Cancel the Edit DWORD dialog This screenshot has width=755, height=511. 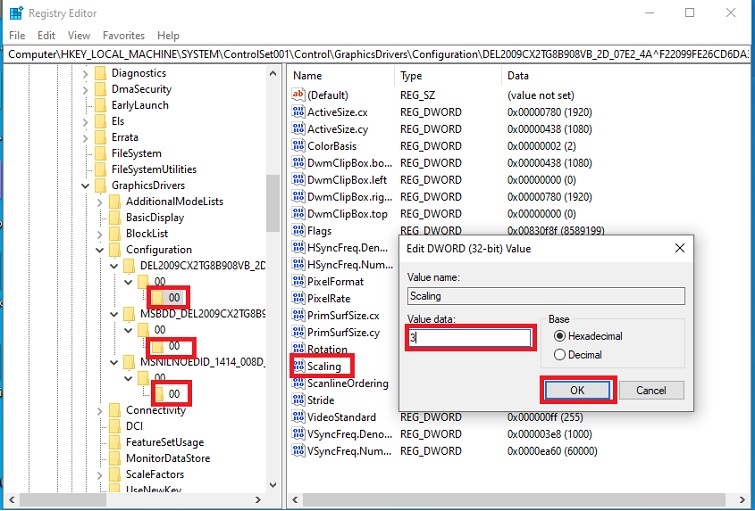coord(651,390)
